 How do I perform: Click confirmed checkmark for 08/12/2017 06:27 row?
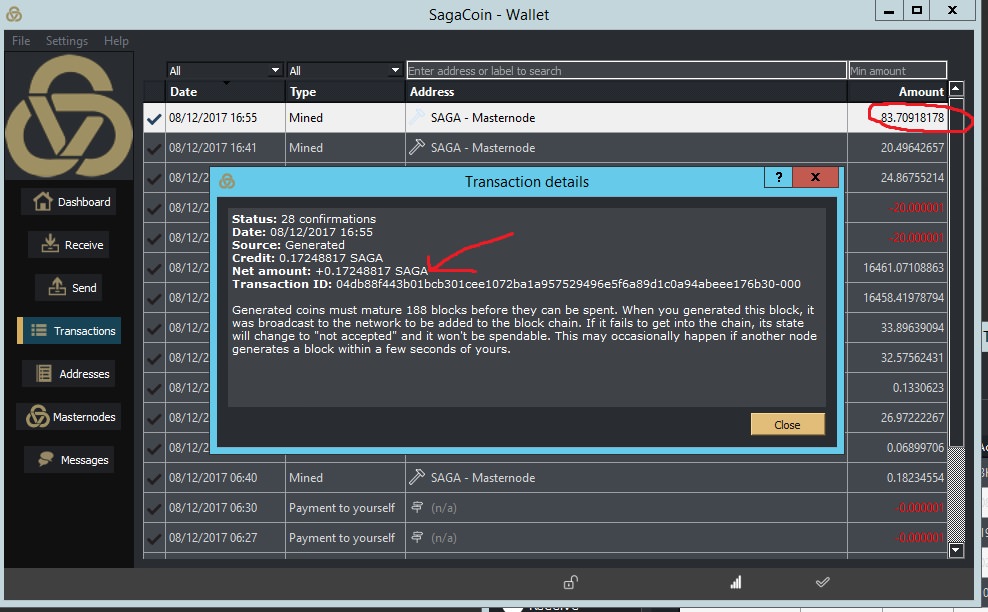coord(154,538)
